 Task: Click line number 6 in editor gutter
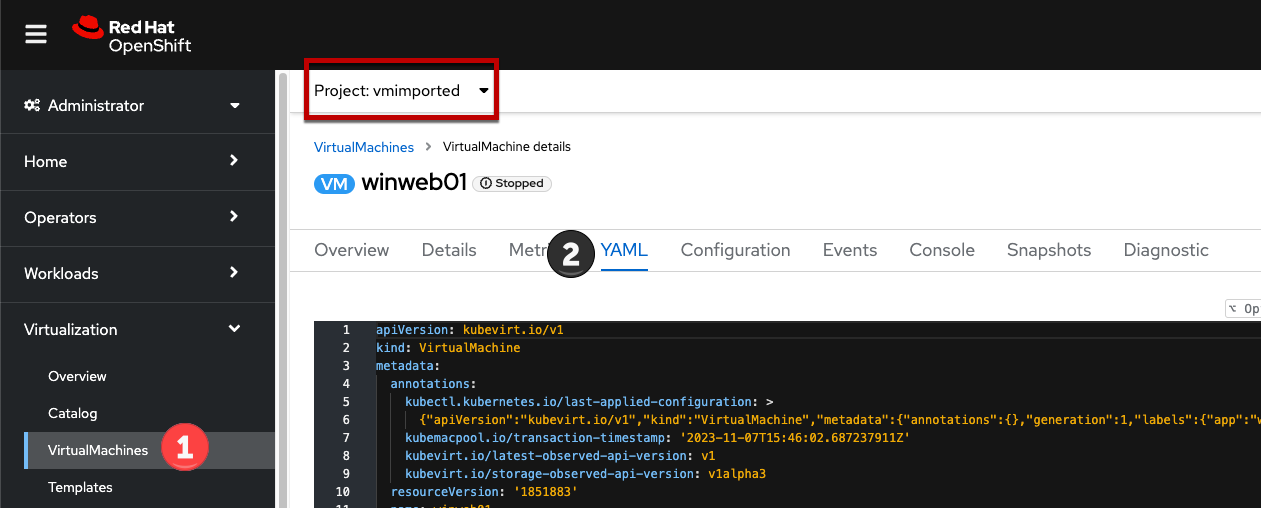346,420
